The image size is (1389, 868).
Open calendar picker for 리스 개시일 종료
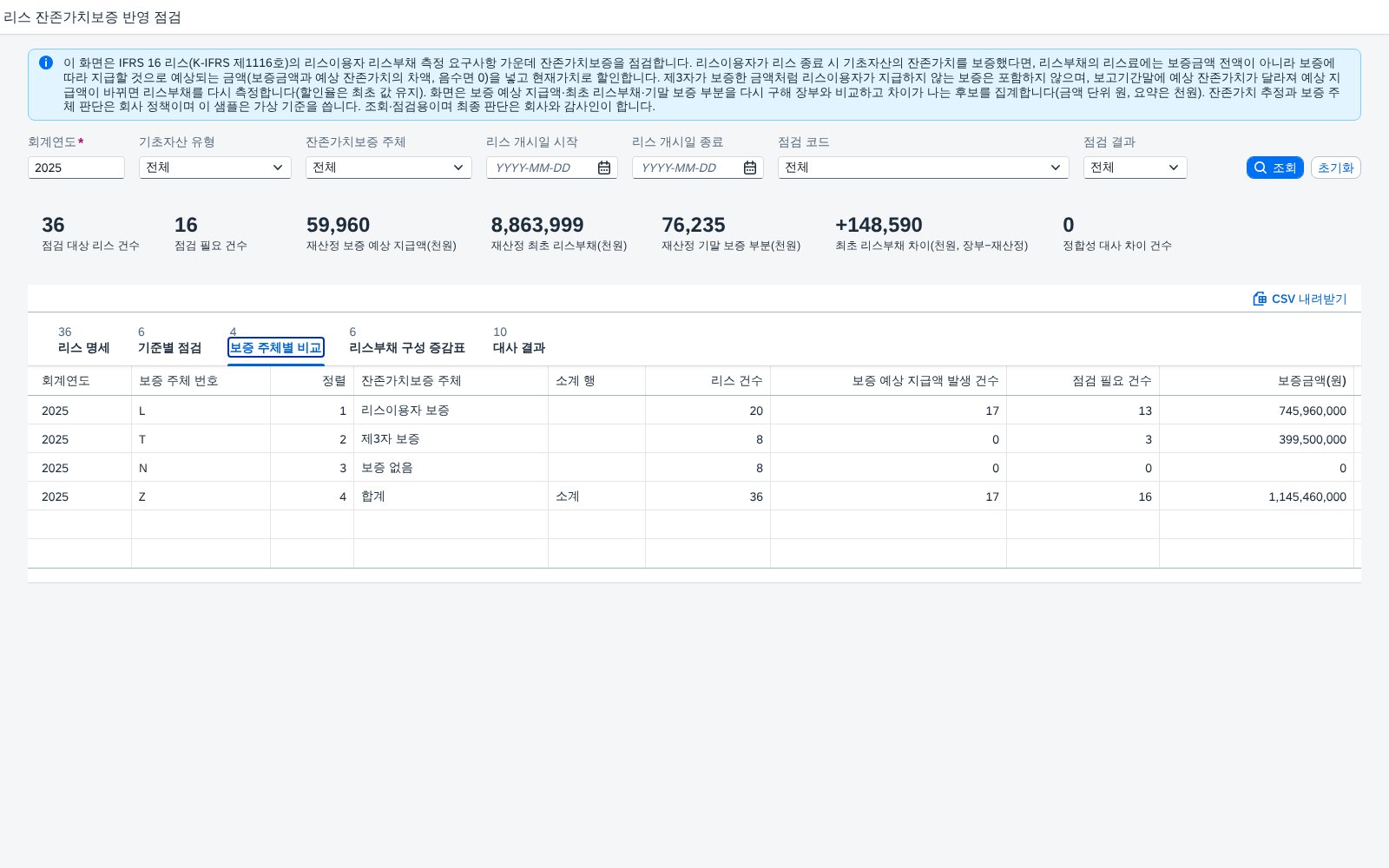pos(750,168)
